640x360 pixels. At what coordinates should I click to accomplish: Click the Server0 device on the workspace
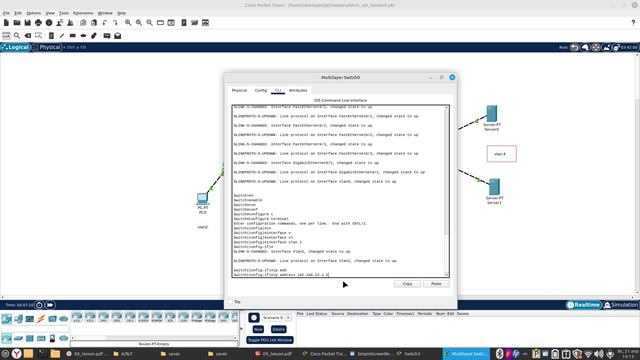(491, 113)
